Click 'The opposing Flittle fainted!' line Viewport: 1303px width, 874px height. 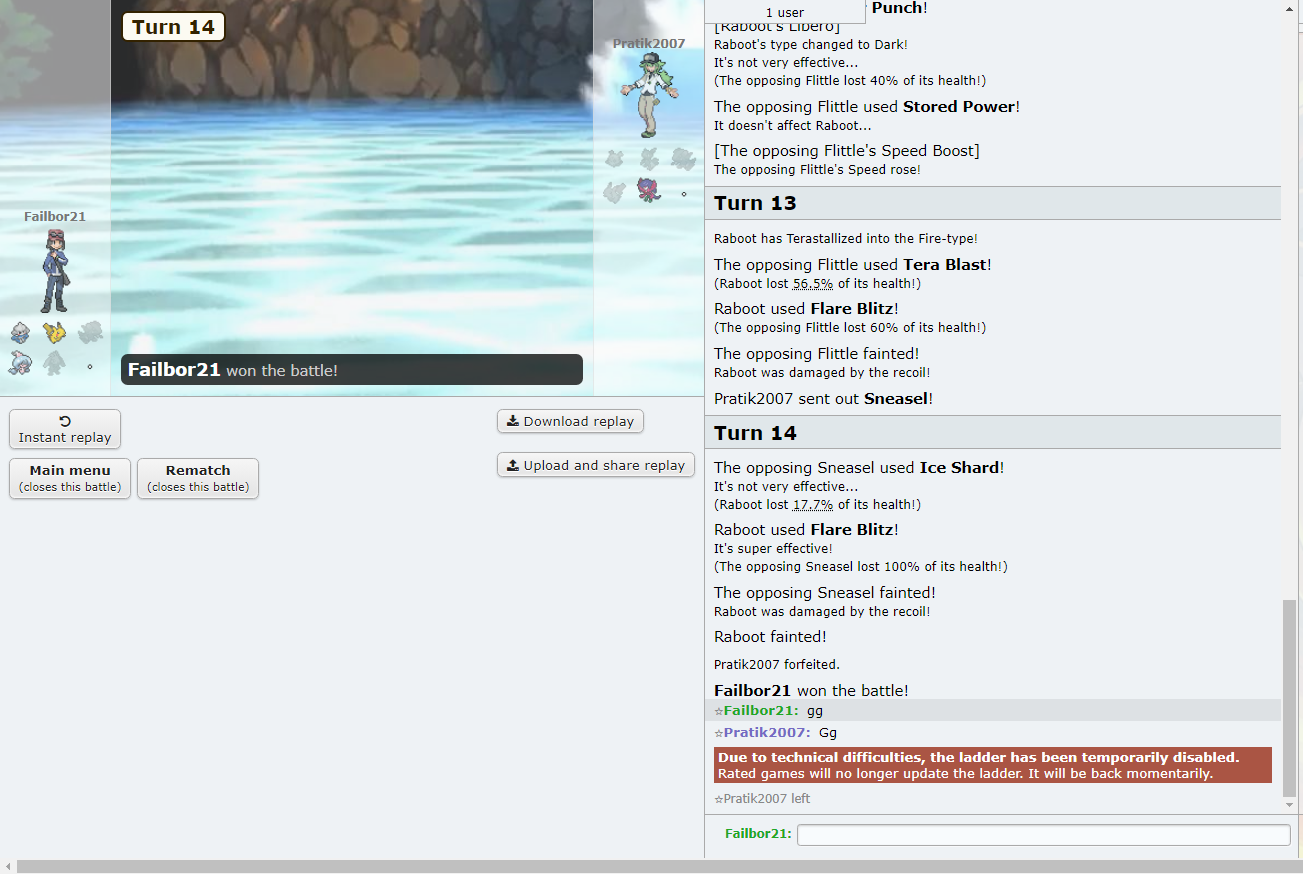pos(817,354)
